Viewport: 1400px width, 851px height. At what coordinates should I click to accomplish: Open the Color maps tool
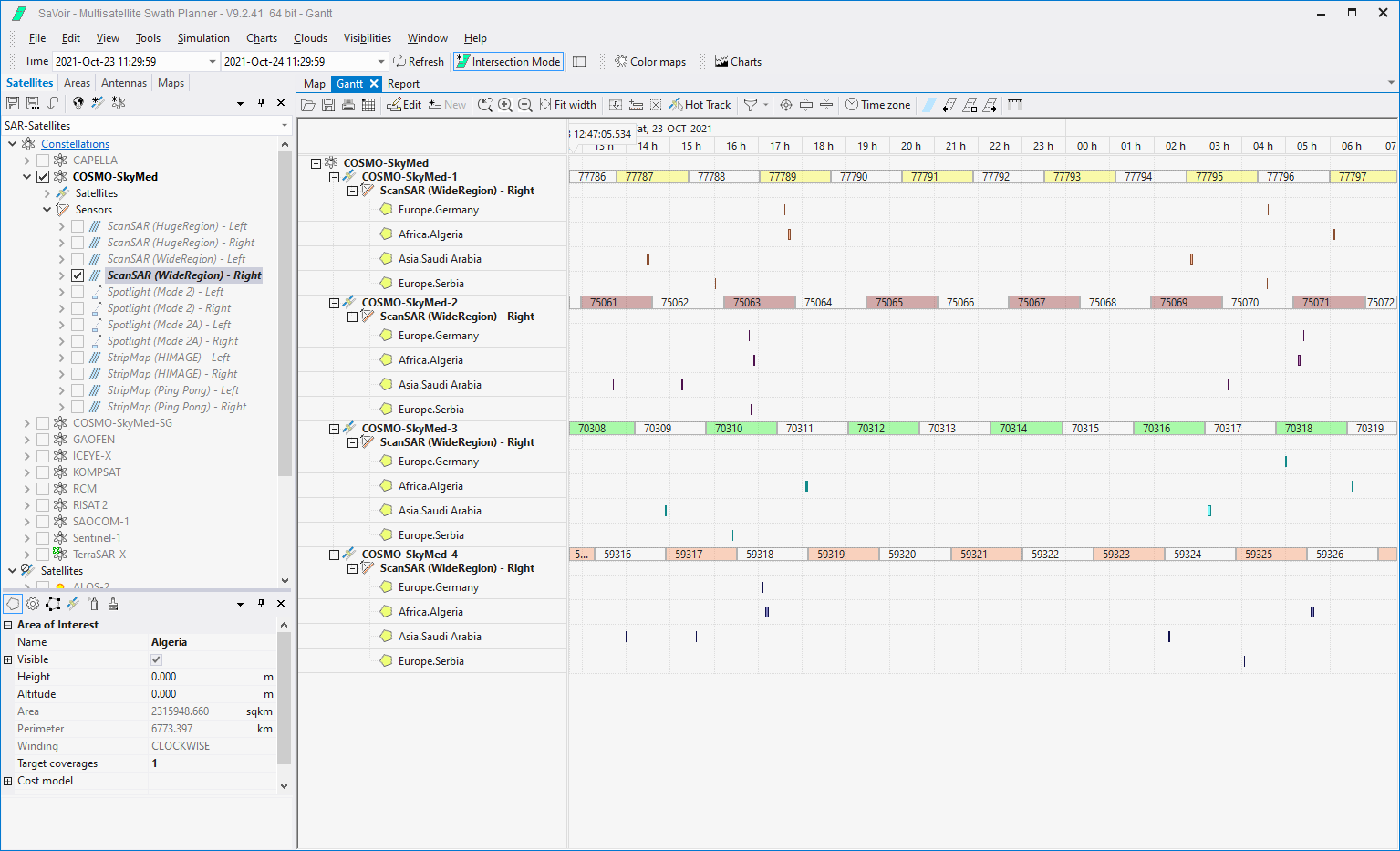(x=650, y=62)
